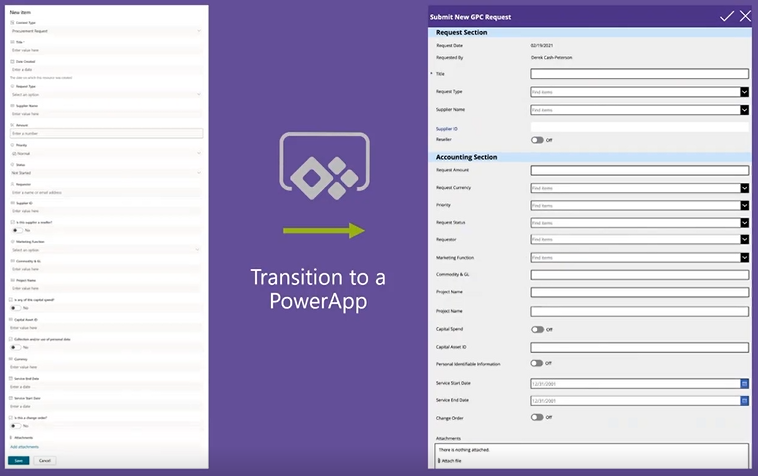Toggle the Capital Spend switch
The height and width of the screenshot is (476, 758).
537,329
